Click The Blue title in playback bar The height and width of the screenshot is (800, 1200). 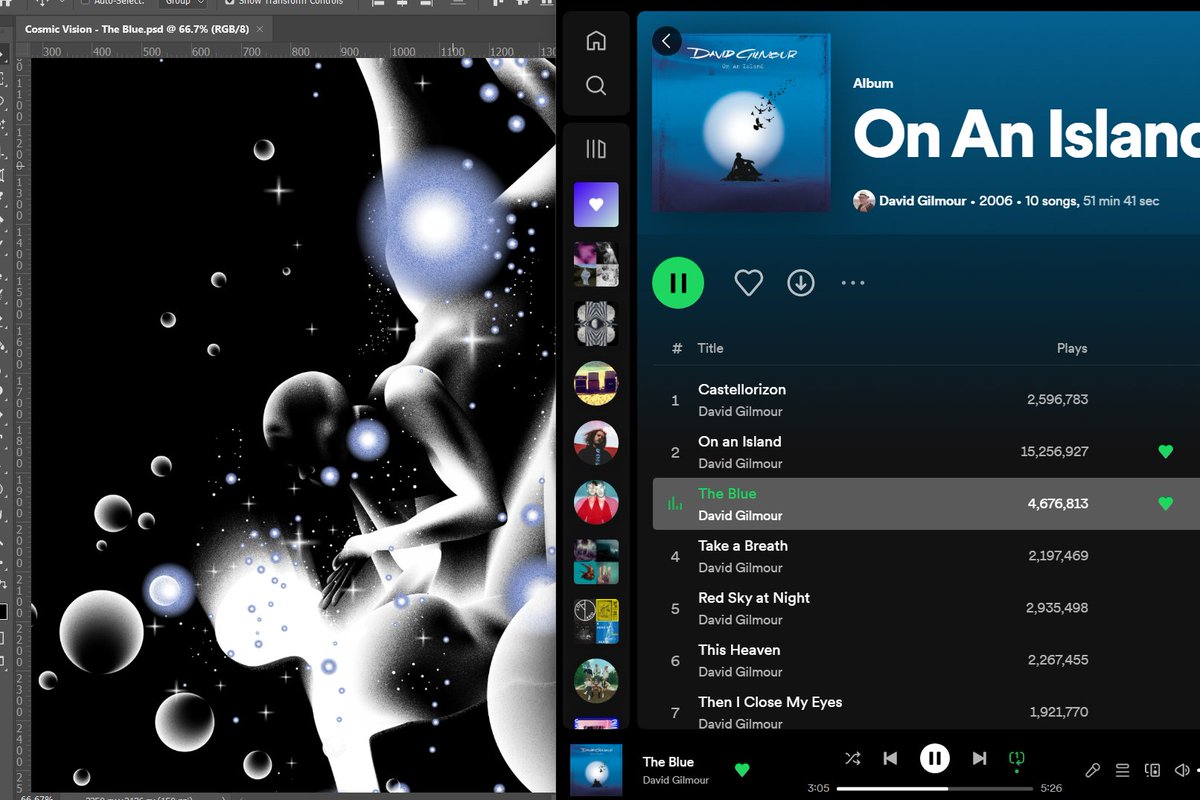(668, 762)
